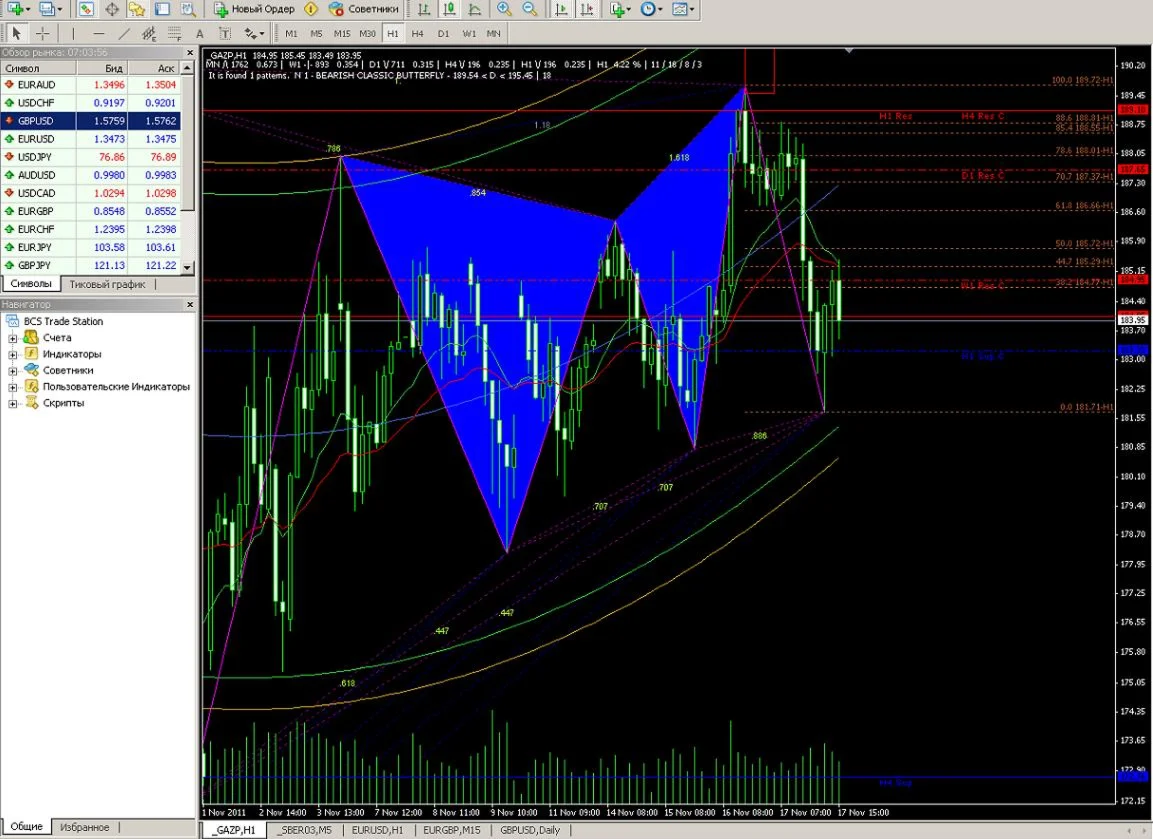Select the Vertical Line drawing tool
Image resolution: width=1153 pixels, height=839 pixels.
pyautogui.click(x=73, y=33)
